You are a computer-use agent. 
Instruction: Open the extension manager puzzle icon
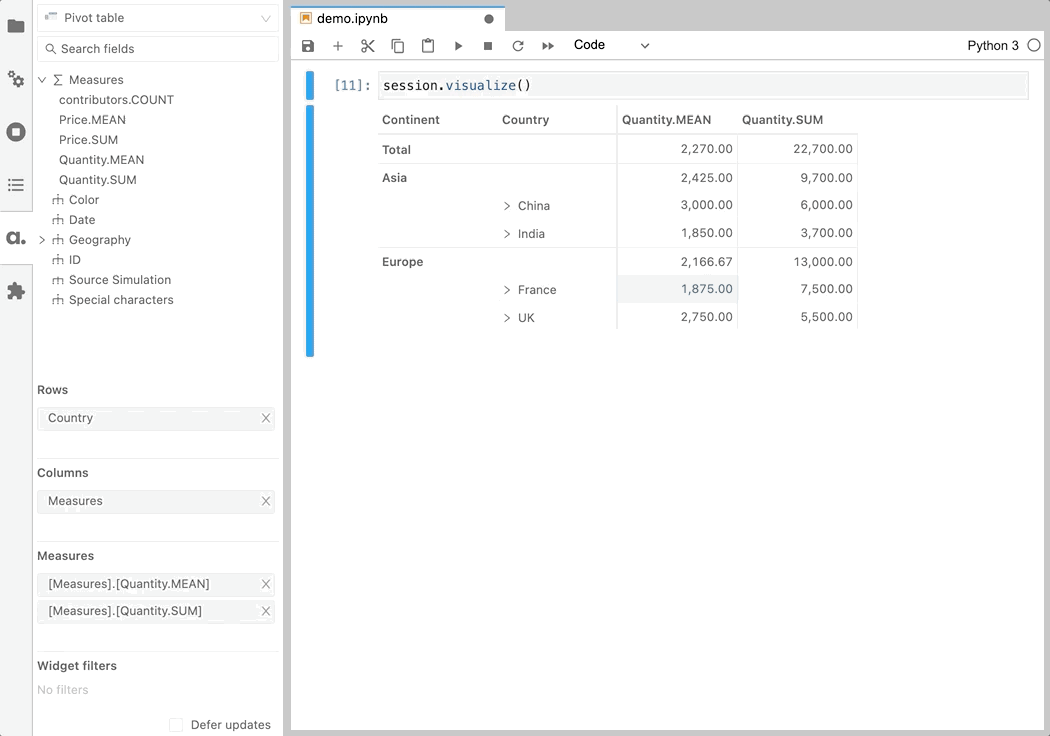[x=16, y=291]
